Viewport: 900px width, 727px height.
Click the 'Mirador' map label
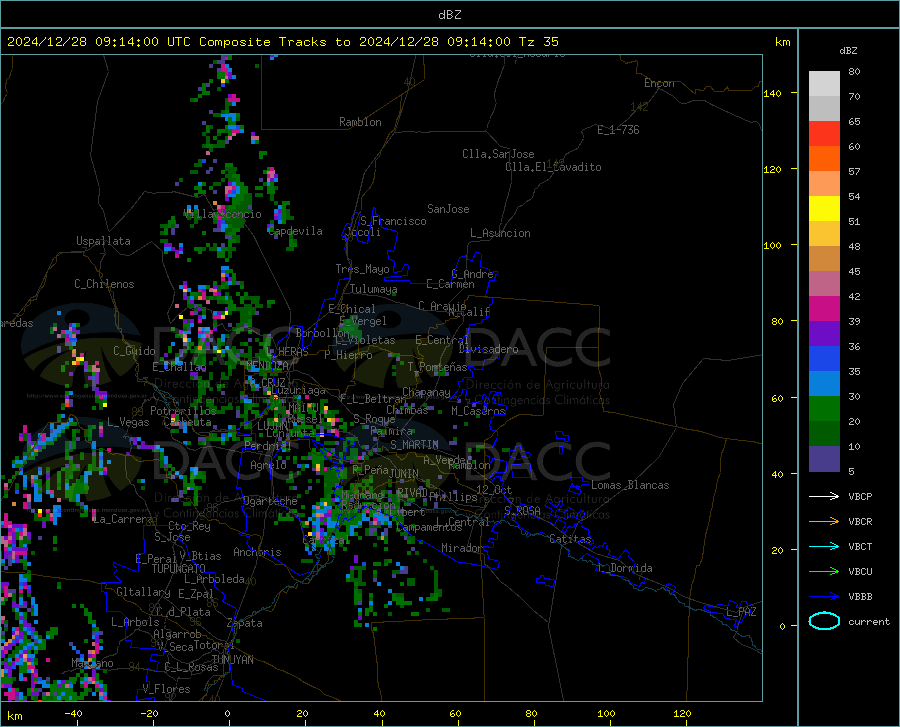pyautogui.click(x=461, y=548)
